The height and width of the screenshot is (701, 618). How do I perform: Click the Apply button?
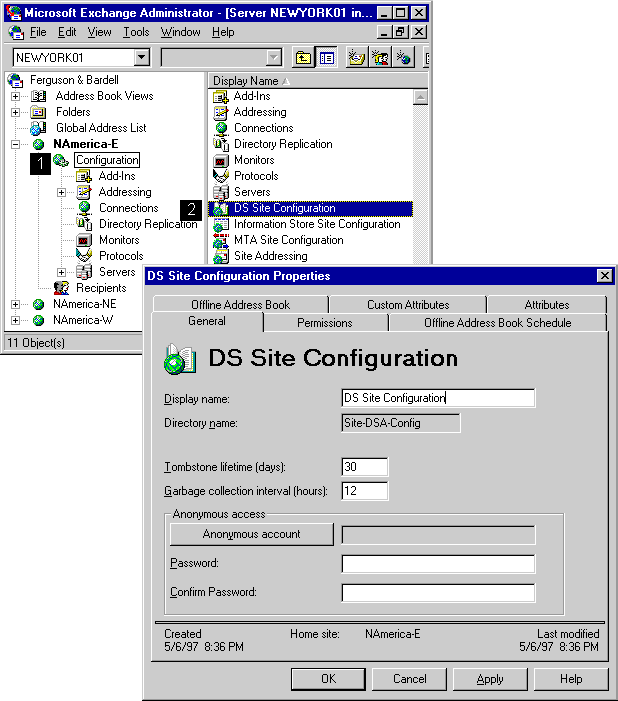click(490, 679)
